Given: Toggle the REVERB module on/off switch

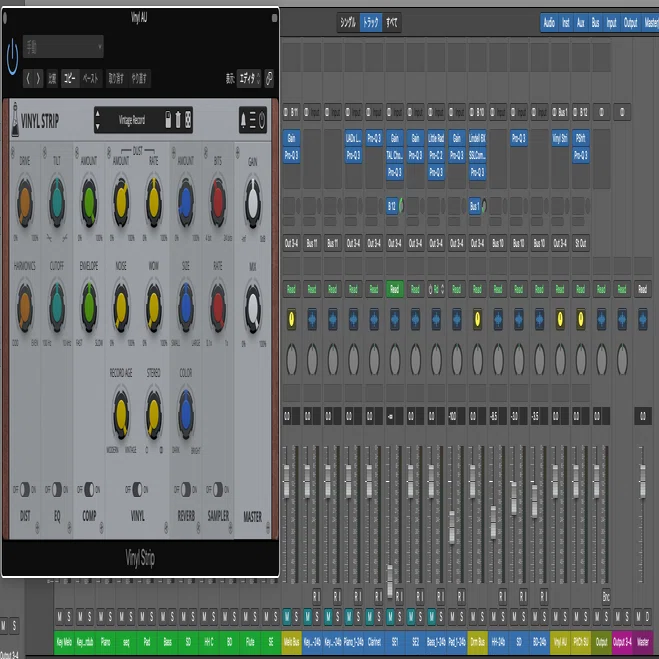Looking at the screenshot, I should tap(186, 490).
